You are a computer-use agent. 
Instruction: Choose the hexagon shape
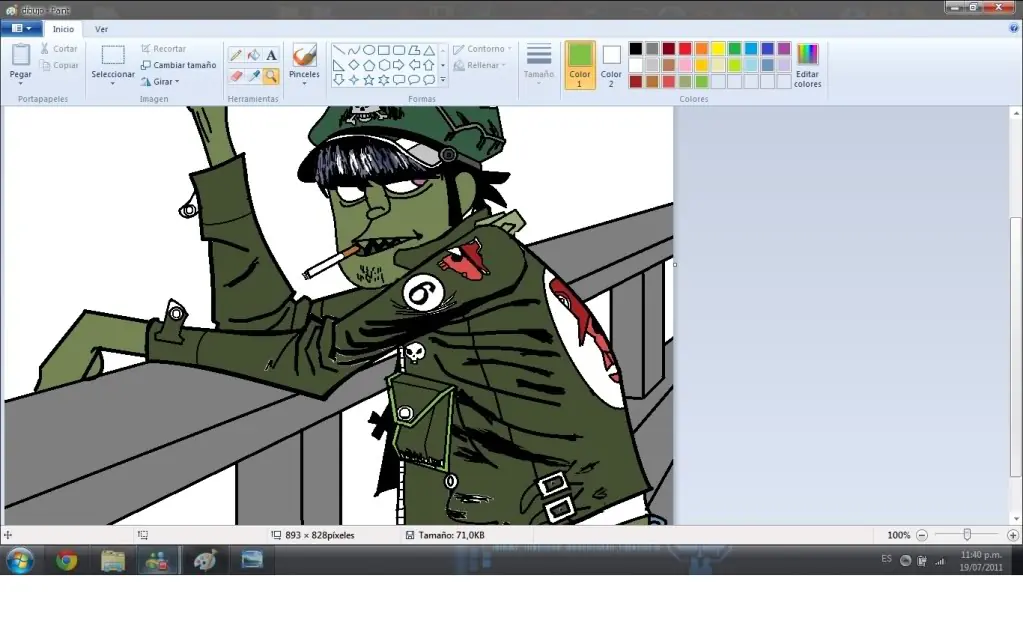click(x=384, y=65)
